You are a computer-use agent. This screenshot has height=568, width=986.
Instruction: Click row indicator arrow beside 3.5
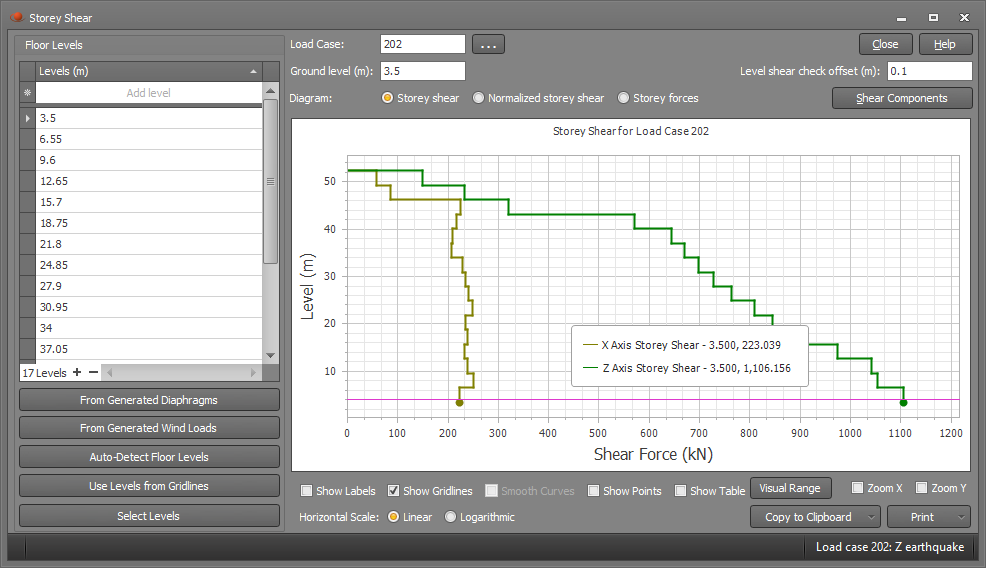tap(27, 118)
